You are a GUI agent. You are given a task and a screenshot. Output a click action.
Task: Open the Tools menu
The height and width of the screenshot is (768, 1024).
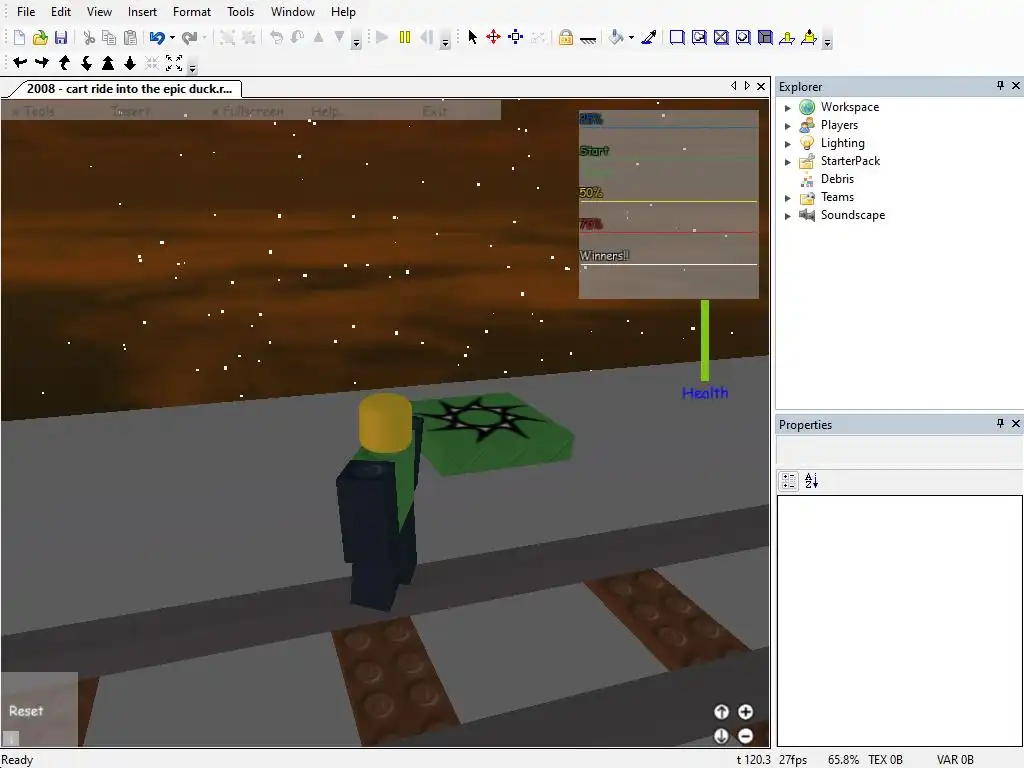tap(240, 12)
